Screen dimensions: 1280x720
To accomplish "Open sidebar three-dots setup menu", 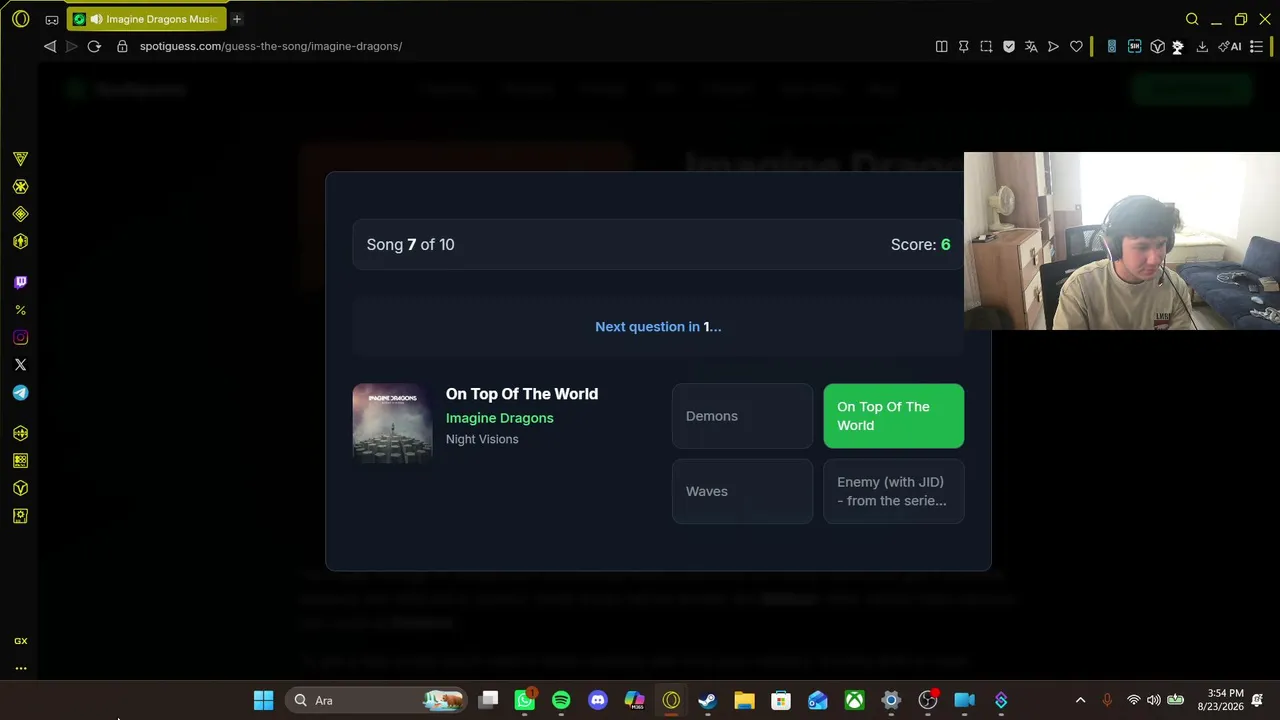I will [x=20, y=668].
